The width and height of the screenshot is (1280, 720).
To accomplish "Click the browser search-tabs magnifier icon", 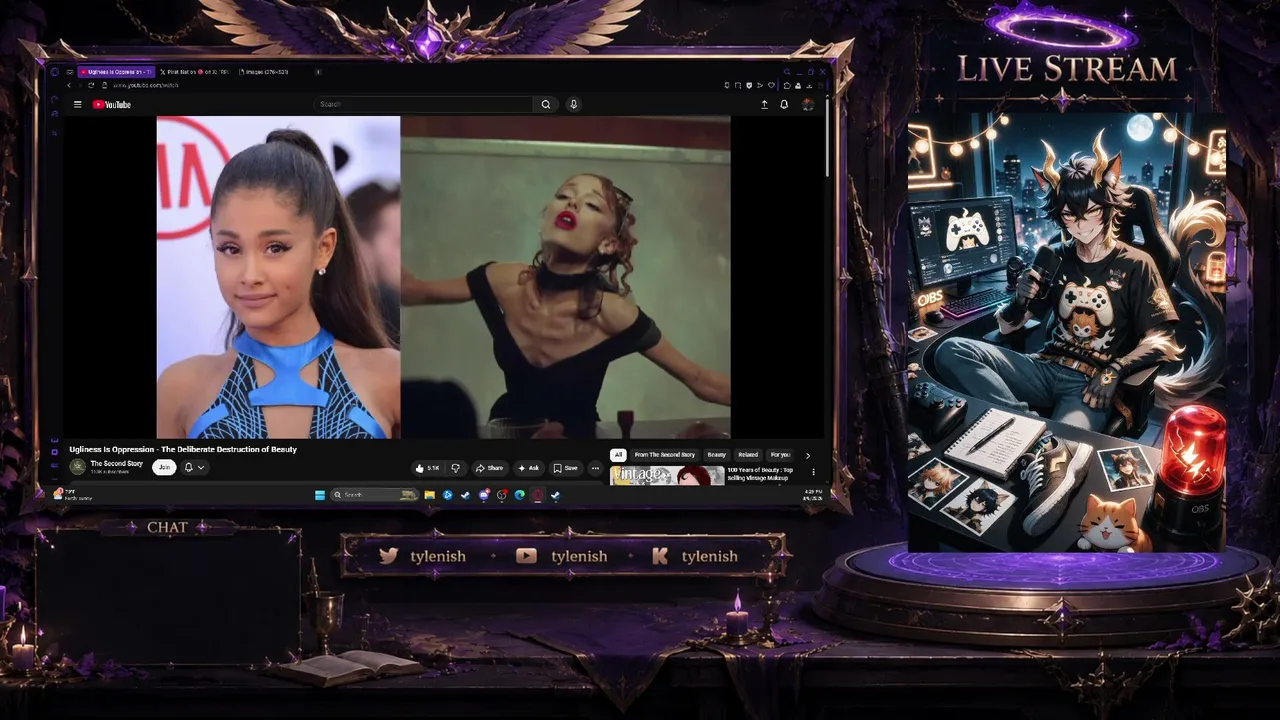I will (787, 72).
